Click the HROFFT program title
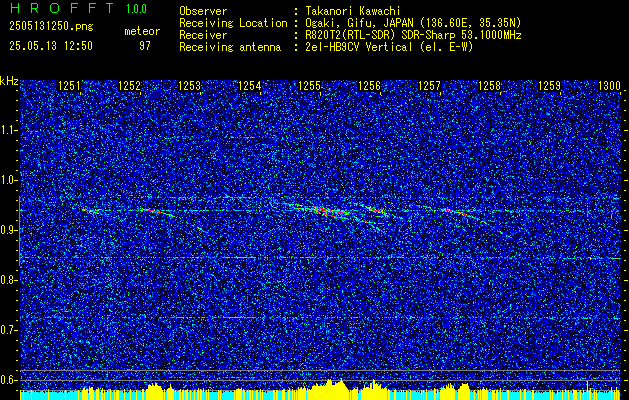 61,8
